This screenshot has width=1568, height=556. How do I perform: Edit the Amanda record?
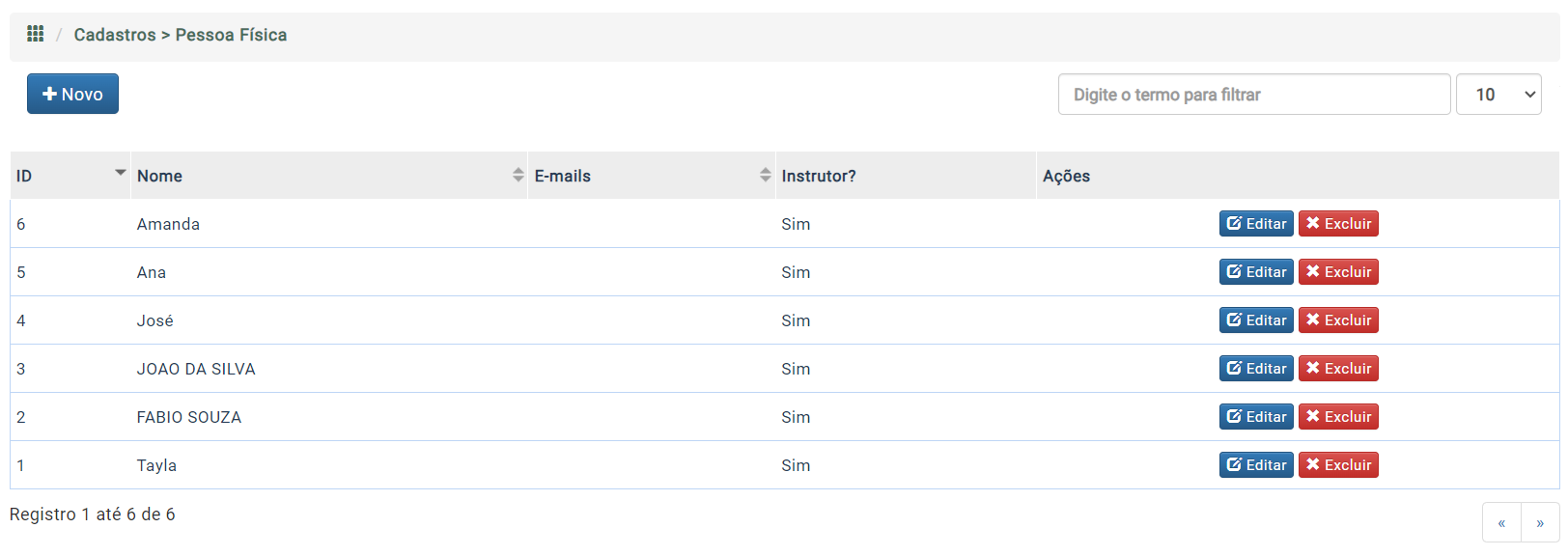click(1256, 224)
